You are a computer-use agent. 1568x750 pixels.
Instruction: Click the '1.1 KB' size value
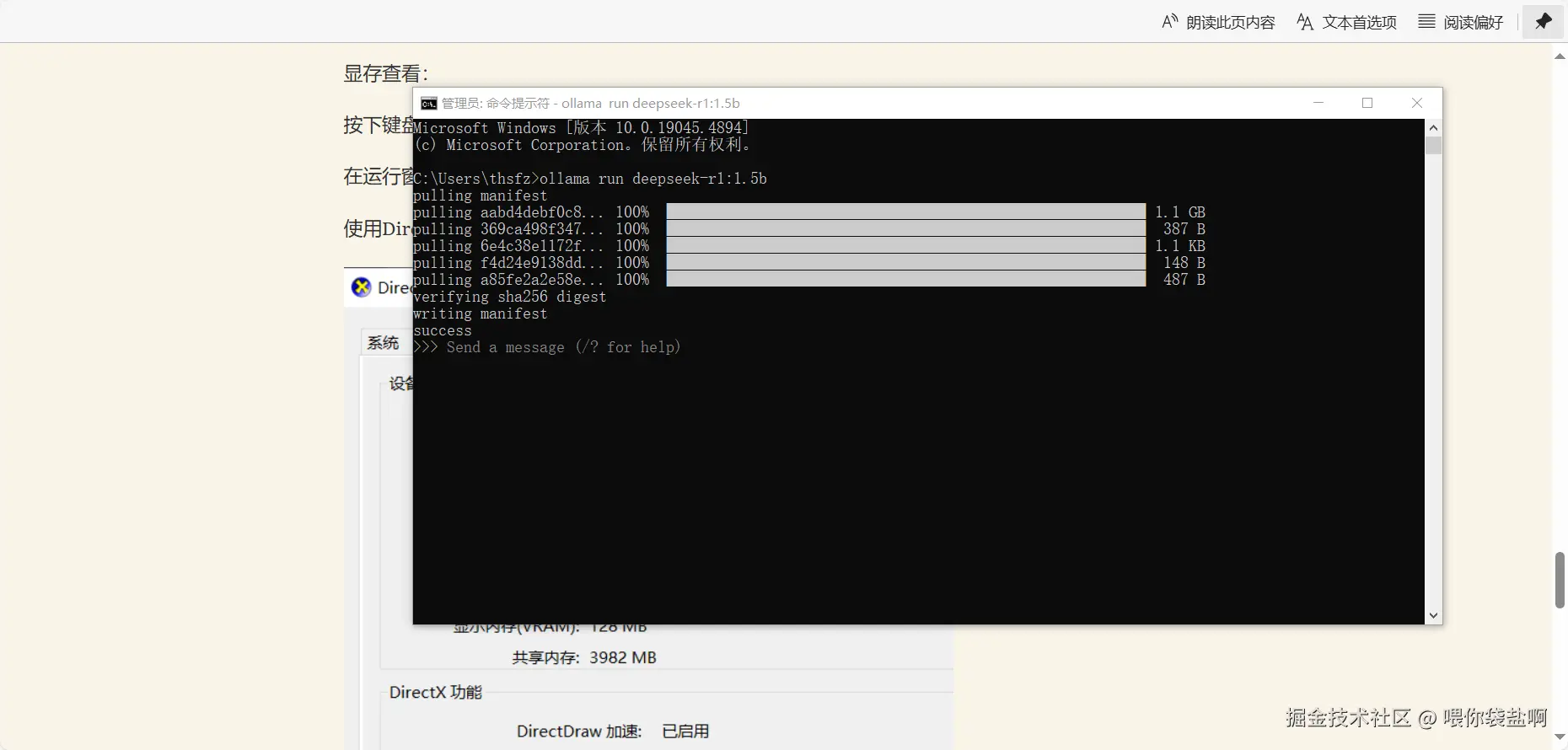1180,246
